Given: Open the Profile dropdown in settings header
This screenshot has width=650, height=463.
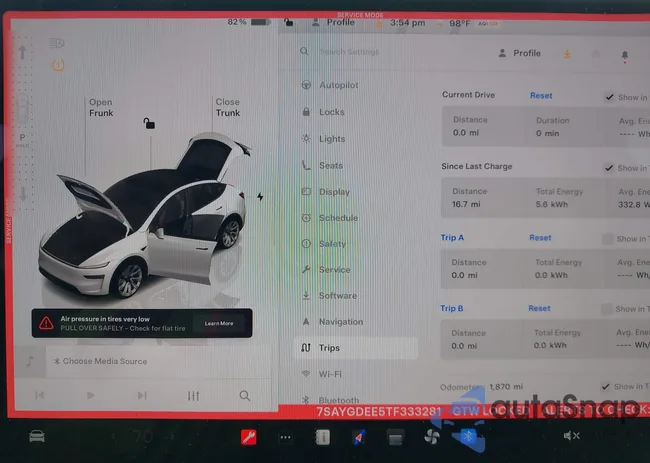Looking at the screenshot, I should (x=518, y=54).
